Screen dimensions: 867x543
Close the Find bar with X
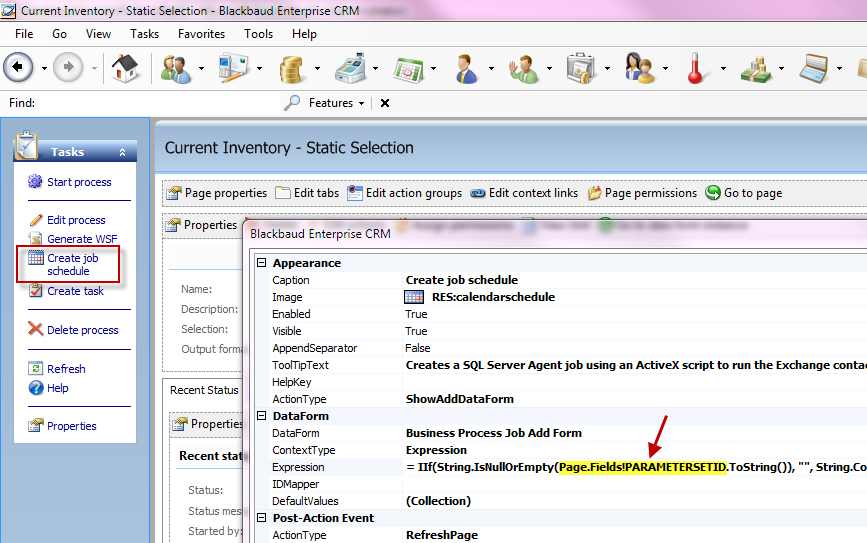click(x=385, y=103)
